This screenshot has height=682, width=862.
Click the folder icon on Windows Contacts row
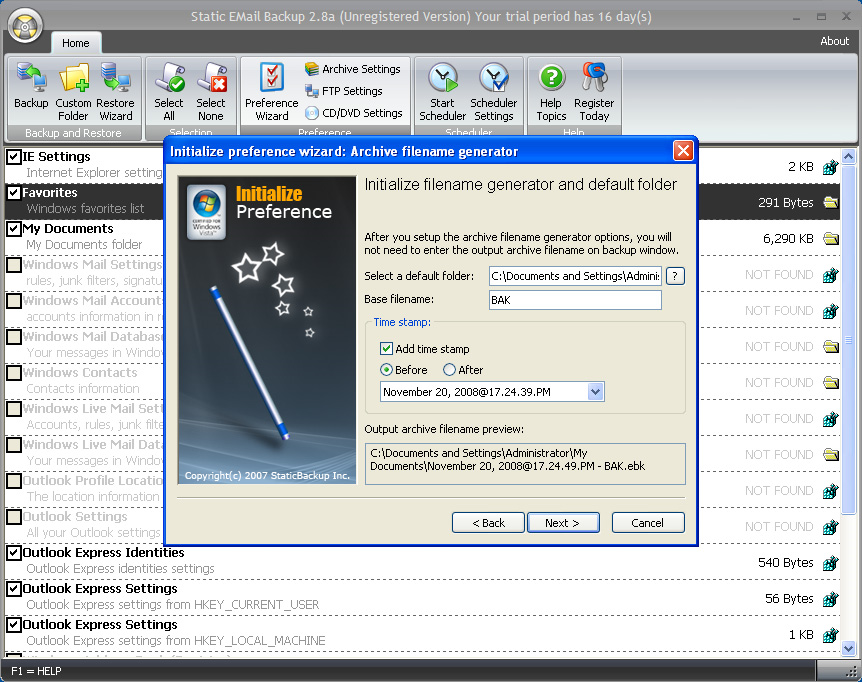coord(831,382)
